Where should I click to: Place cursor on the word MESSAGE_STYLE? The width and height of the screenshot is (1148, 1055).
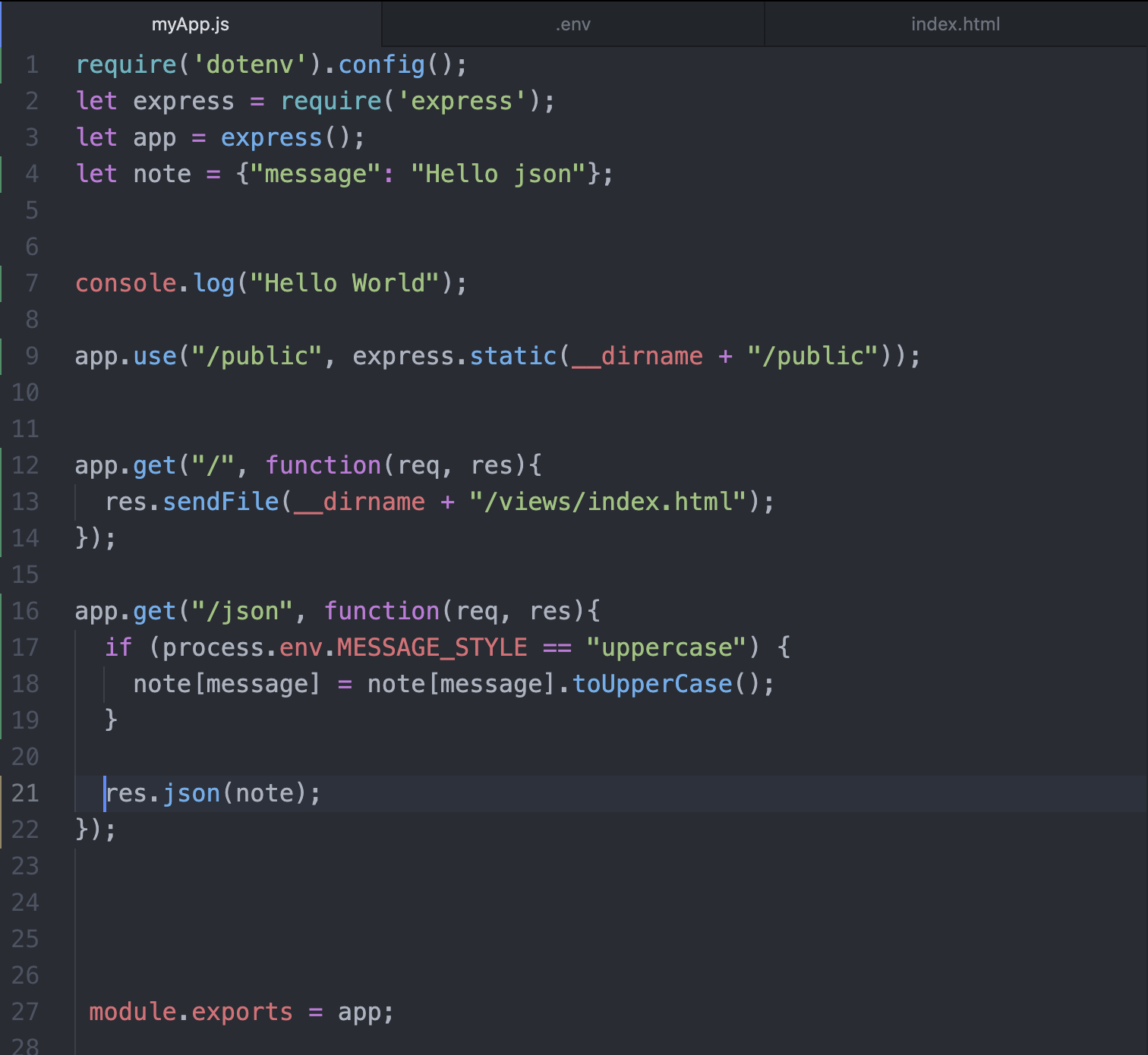(x=430, y=647)
